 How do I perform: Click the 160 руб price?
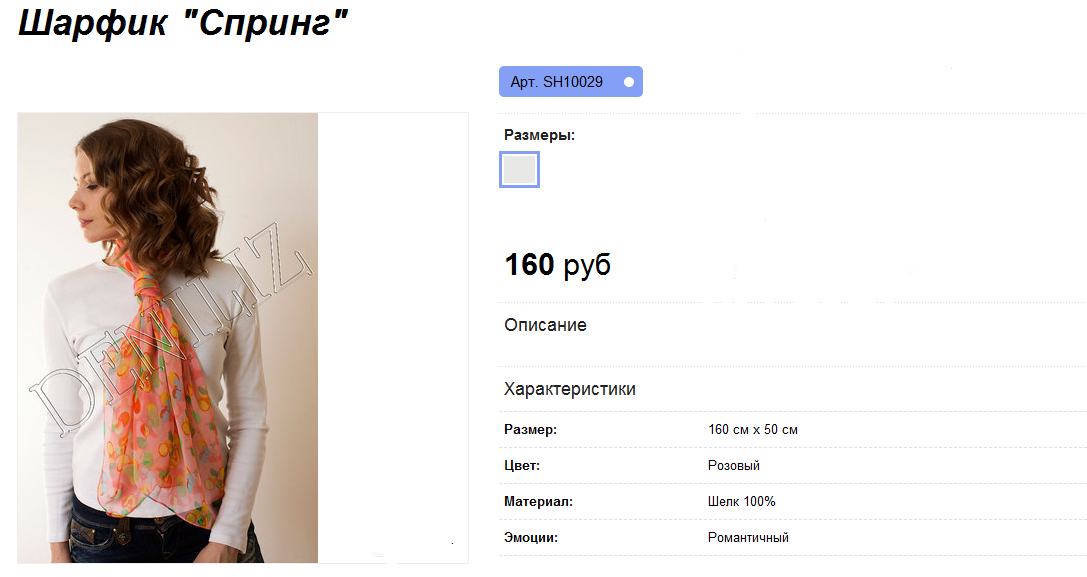point(557,264)
